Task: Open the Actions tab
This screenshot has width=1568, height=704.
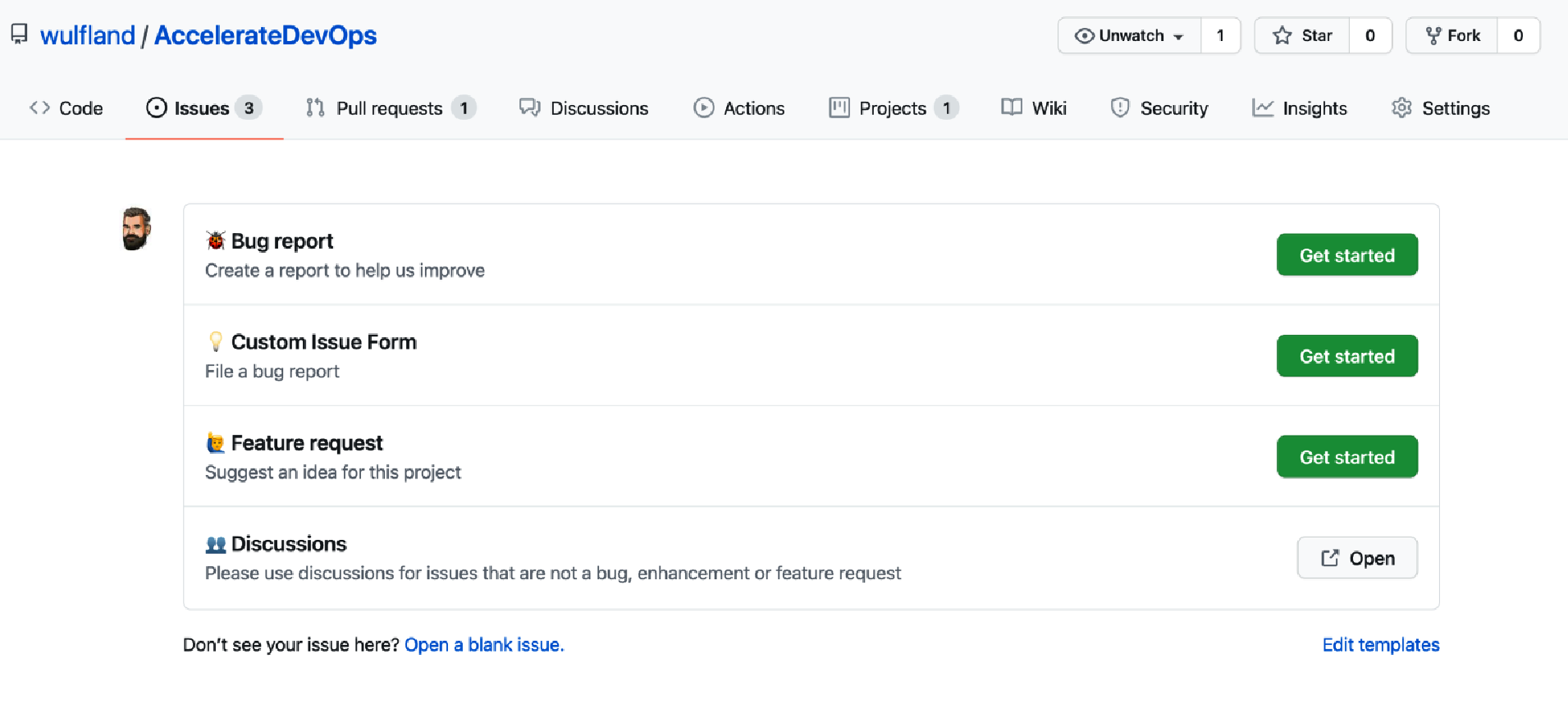Action: pyautogui.click(x=738, y=108)
